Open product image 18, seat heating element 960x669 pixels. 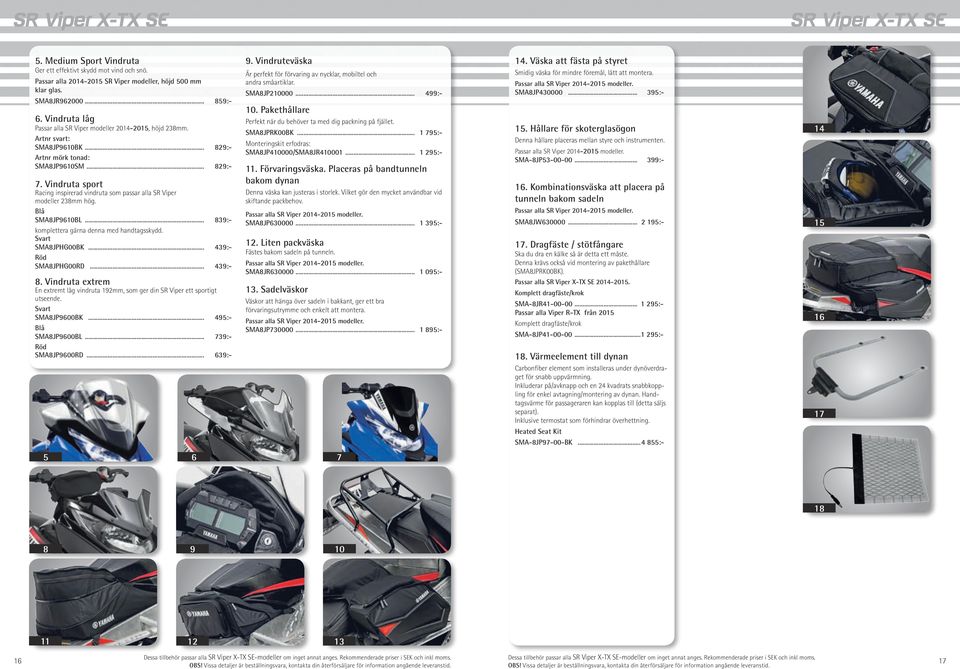click(x=867, y=469)
